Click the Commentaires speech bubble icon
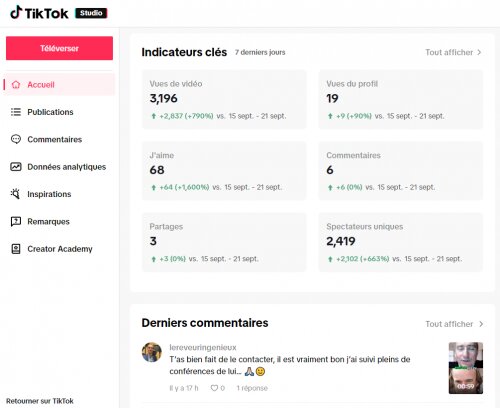 [16, 139]
